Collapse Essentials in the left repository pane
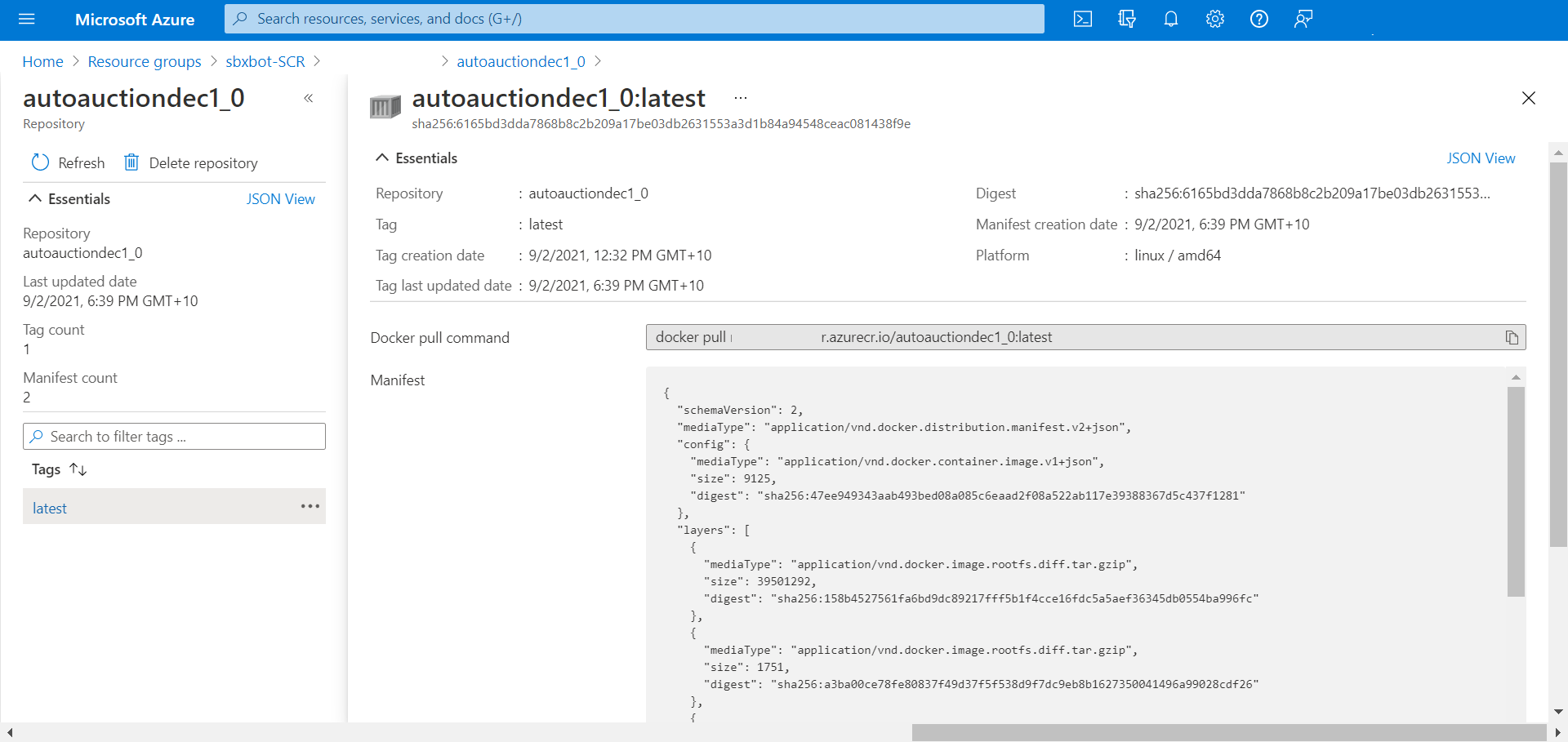The width and height of the screenshot is (1568, 742). (35, 199)
